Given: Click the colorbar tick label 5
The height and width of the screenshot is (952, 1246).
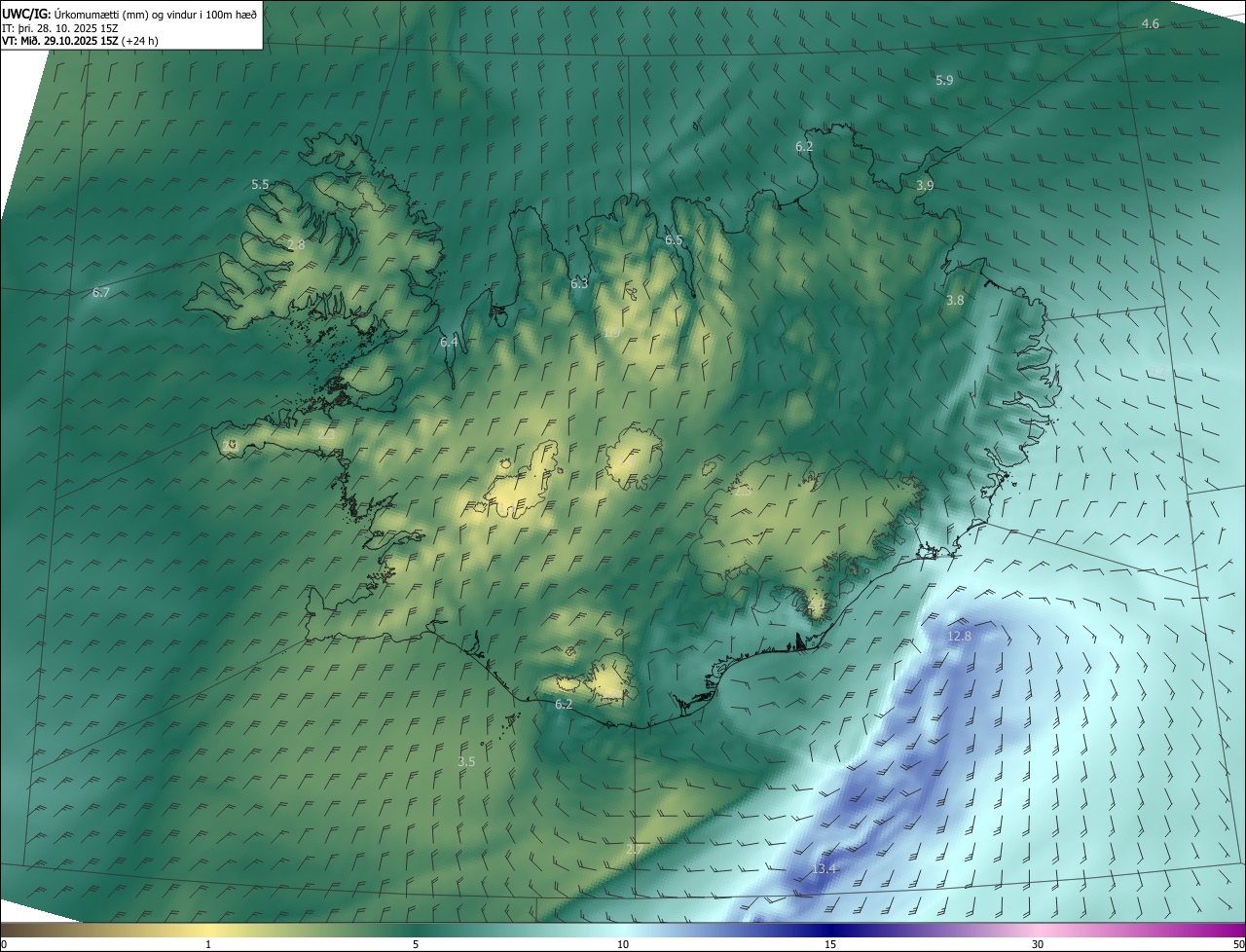Looking at the screenshot, I should tap(416, 944).
